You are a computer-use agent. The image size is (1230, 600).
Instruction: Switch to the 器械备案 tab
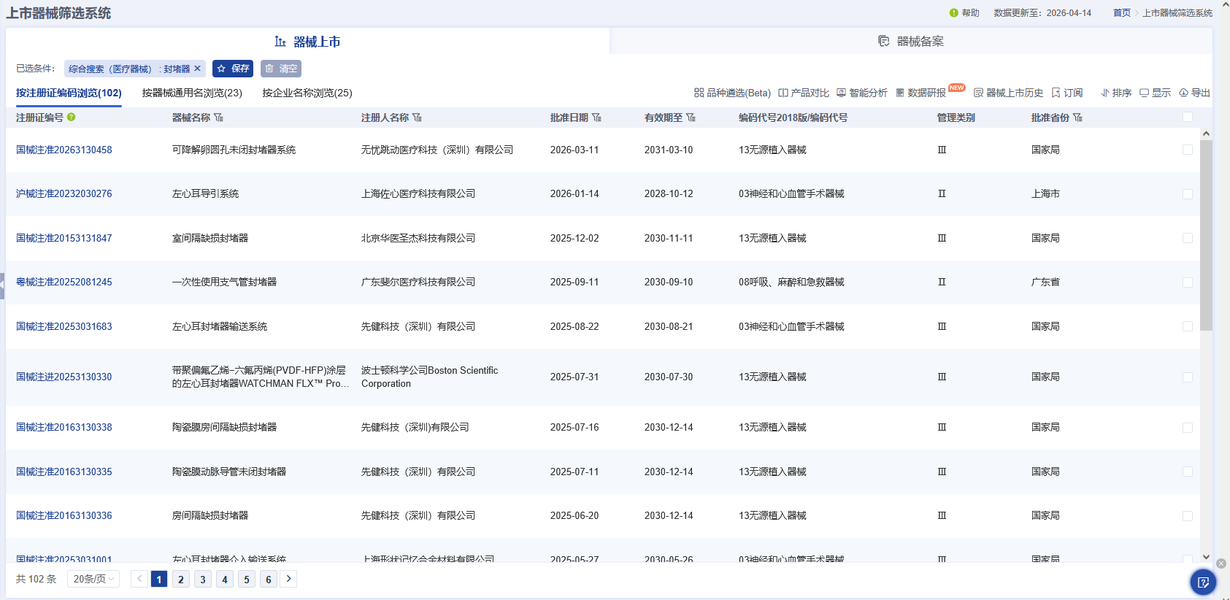pos(911,42)
